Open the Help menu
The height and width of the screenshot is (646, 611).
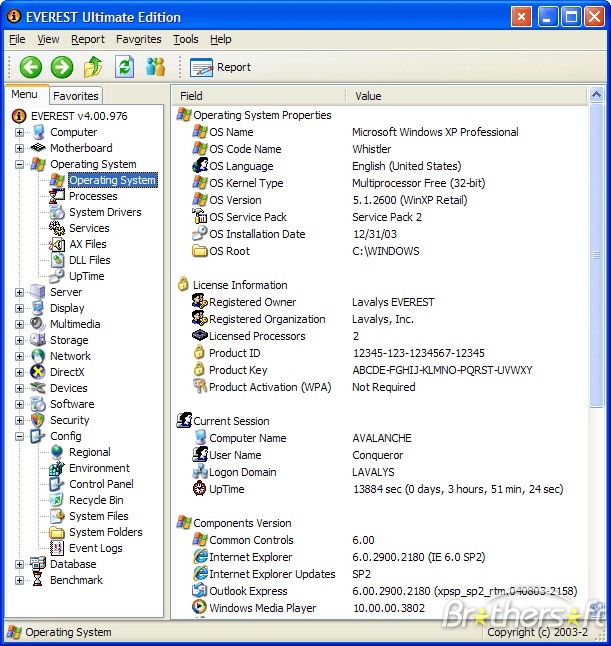tap(220, 39)
